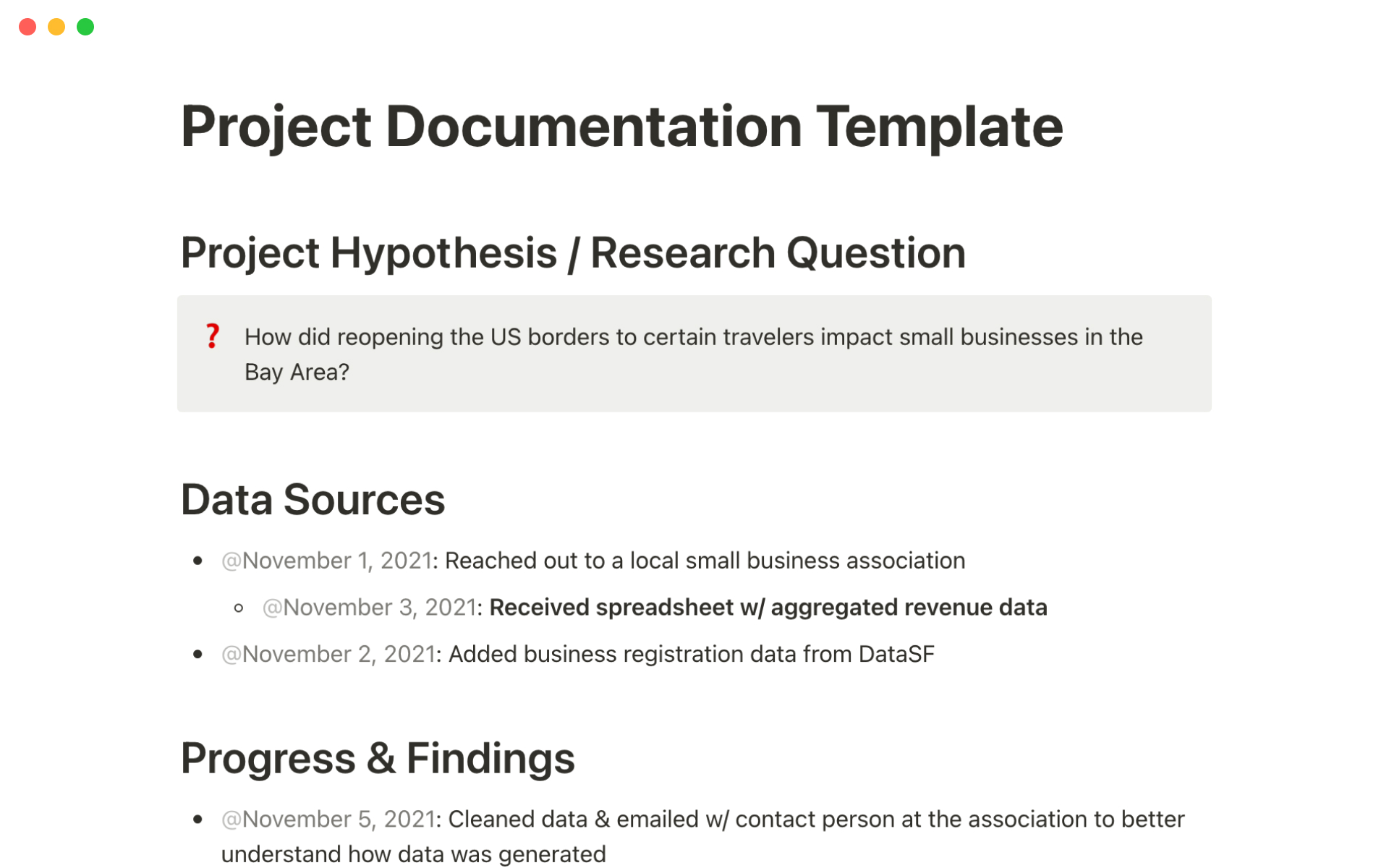The width and height of the screenshot is (1389, 868).
Task: Open the @November 5, 2021 date mention
Action: pyautogui.click(x=328, y=819)
